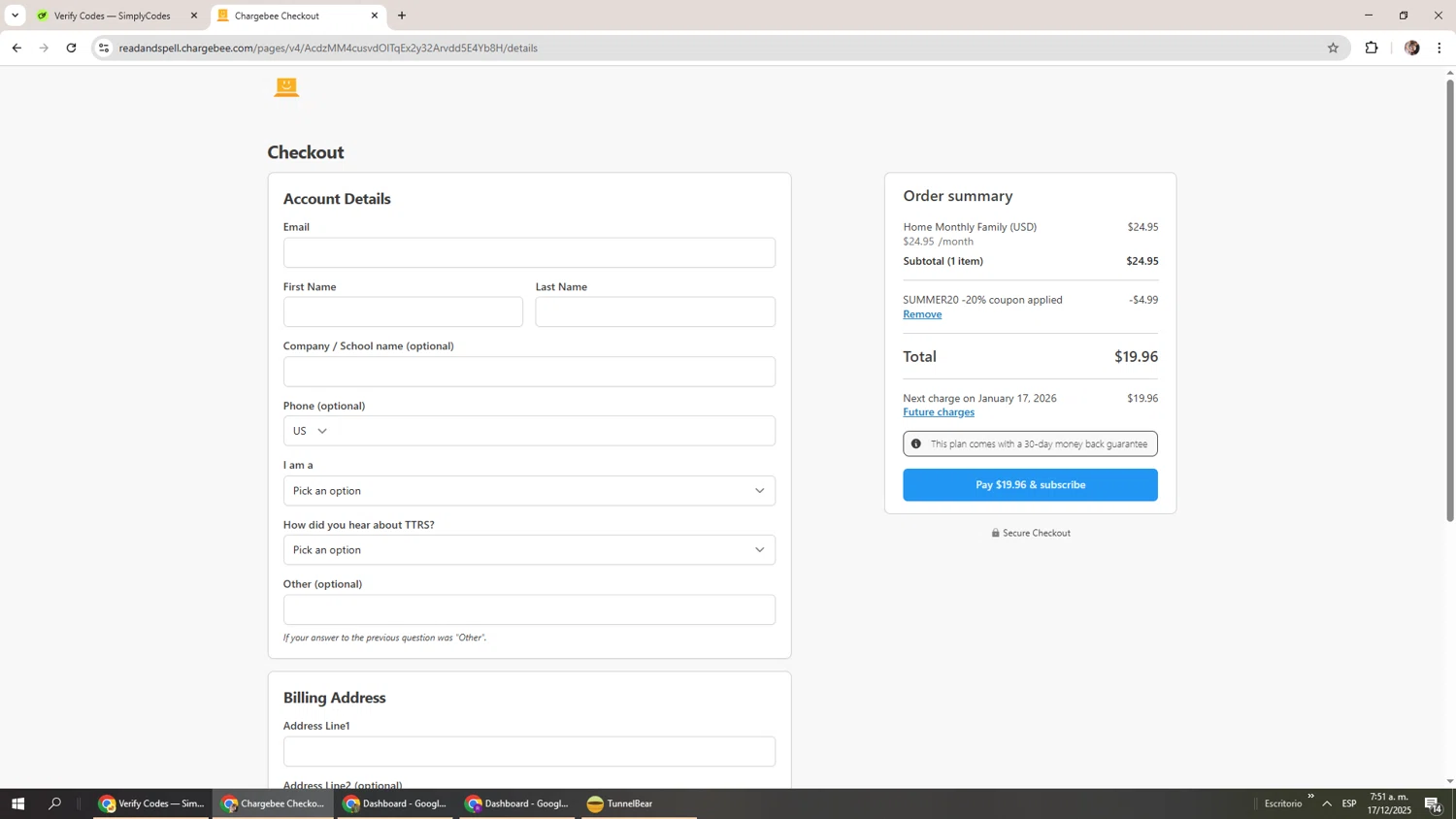The image size is (1456, 819).
Task: Open the Windows notification center
Action: (1434, 803)
